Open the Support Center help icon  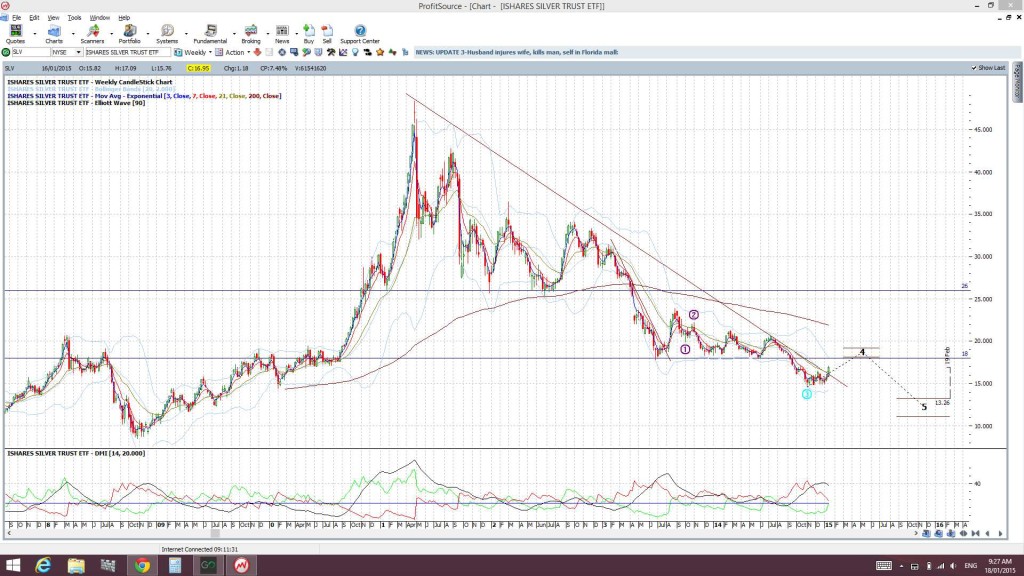pyautogui.click(x=360, y=31)
